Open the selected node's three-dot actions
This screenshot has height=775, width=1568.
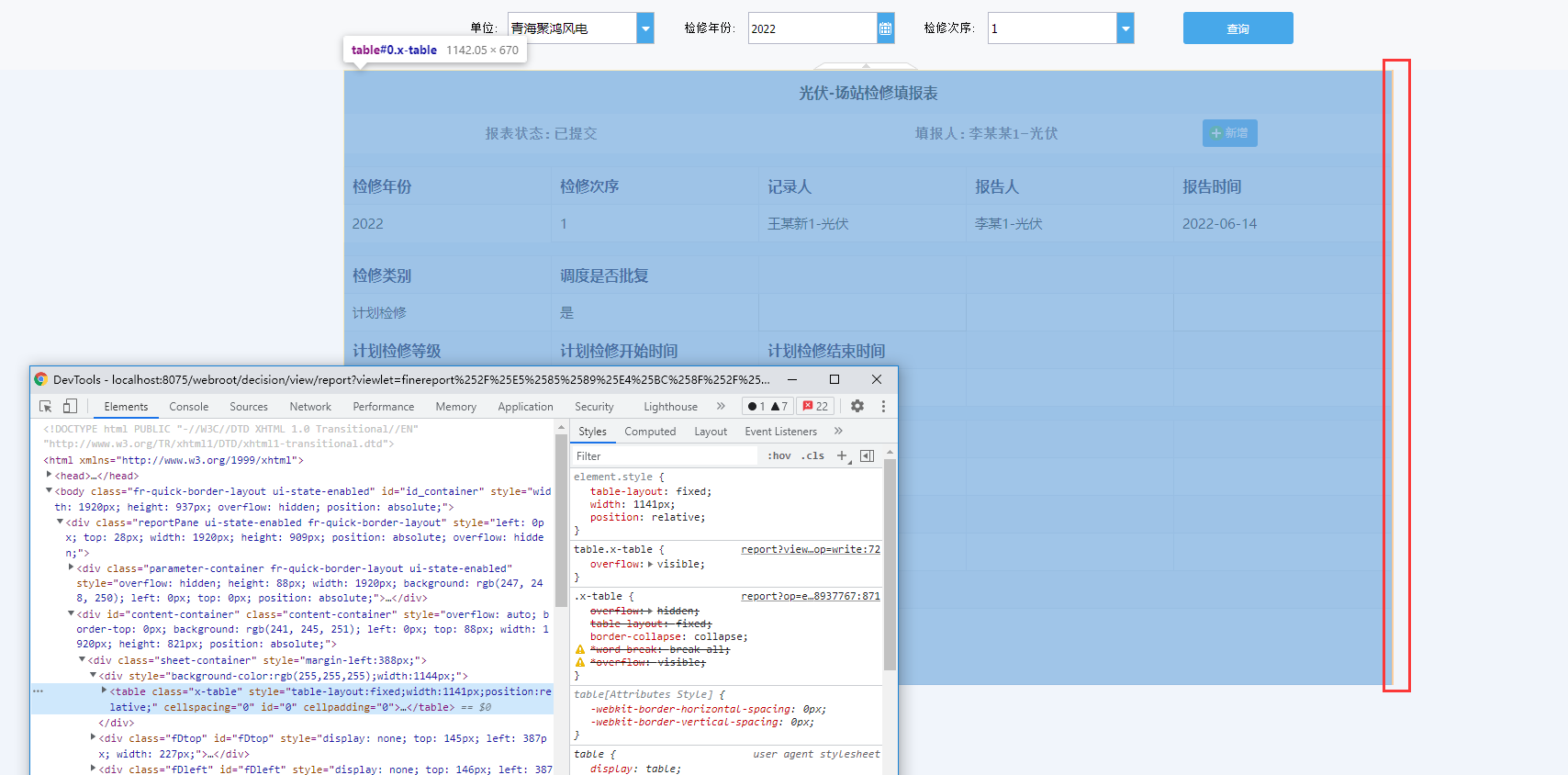click(x=38, y=691)
